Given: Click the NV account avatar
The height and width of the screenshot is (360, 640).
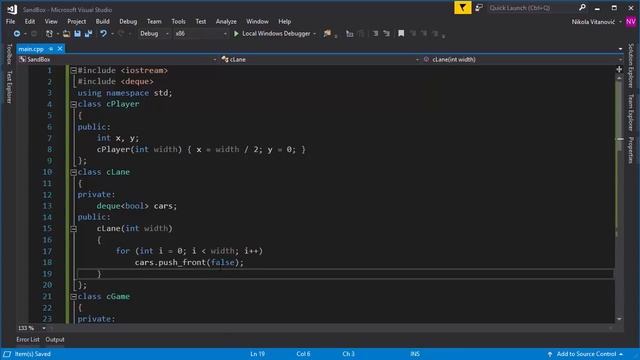Looking at the screenshot, I should click(x=631, y=22).
